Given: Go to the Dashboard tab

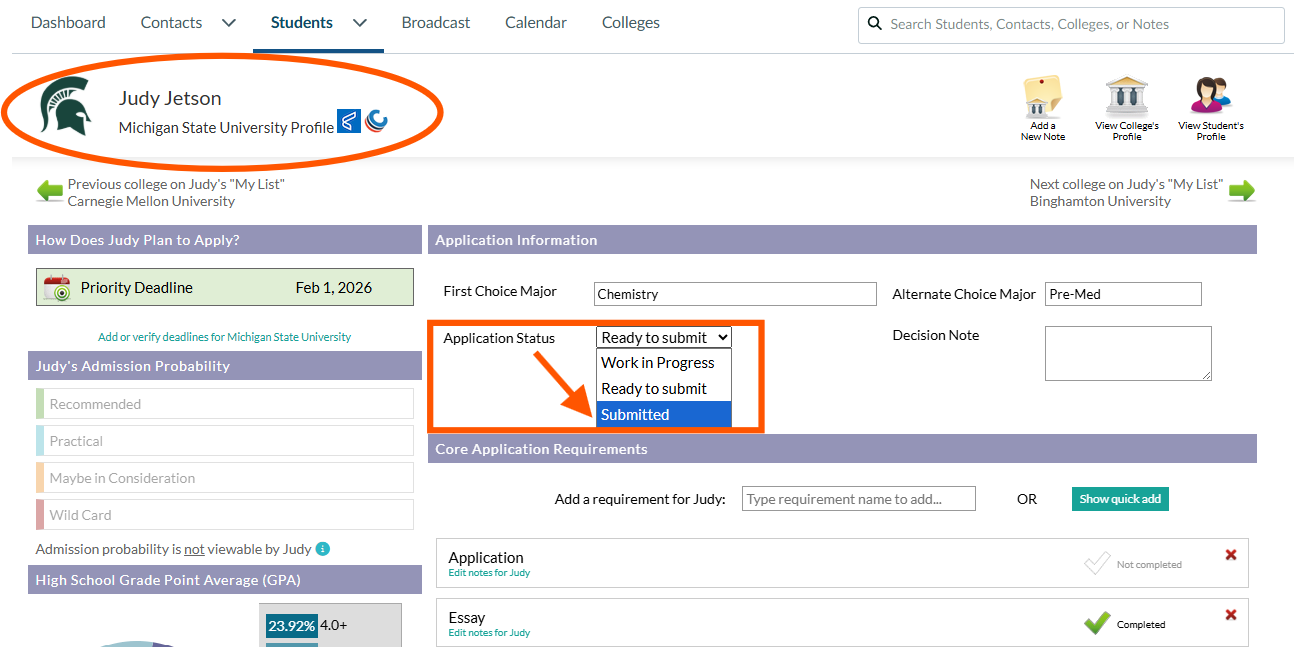Looking at the screenshot, I should (68, 22).
